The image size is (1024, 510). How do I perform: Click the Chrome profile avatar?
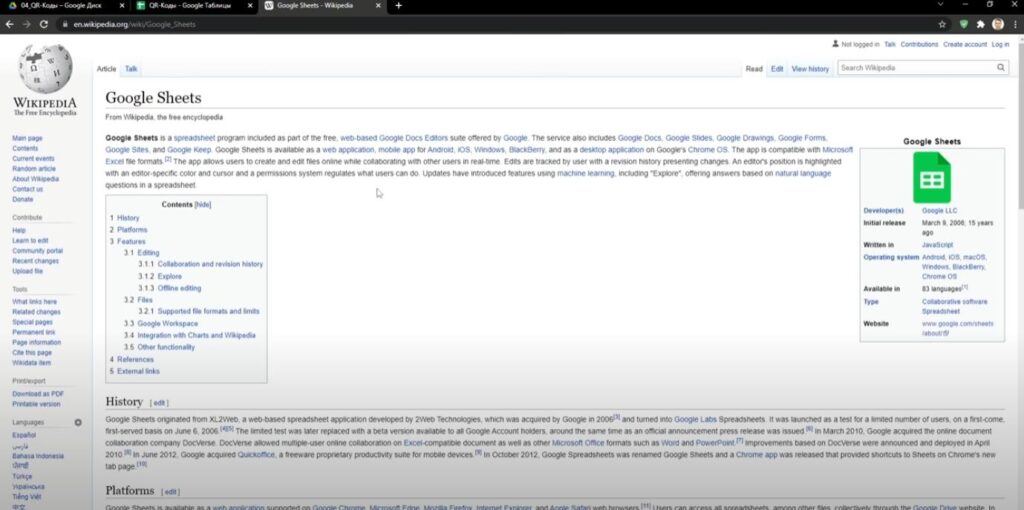998,23
